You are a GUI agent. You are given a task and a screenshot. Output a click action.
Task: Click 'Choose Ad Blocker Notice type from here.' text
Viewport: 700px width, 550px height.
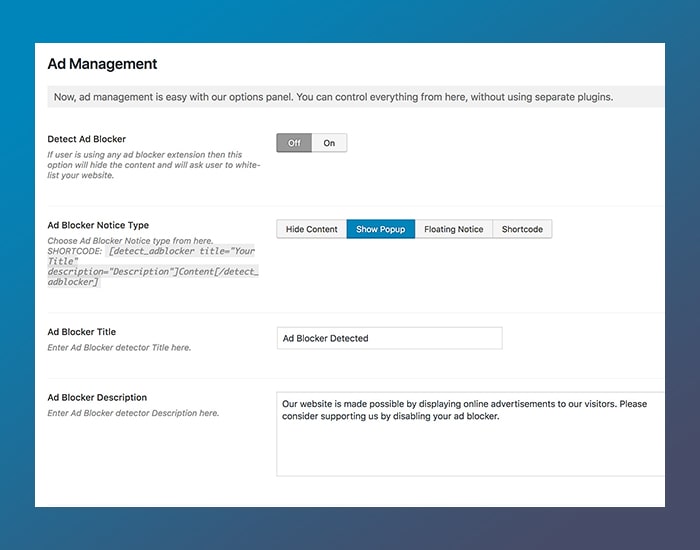(130, 241)
